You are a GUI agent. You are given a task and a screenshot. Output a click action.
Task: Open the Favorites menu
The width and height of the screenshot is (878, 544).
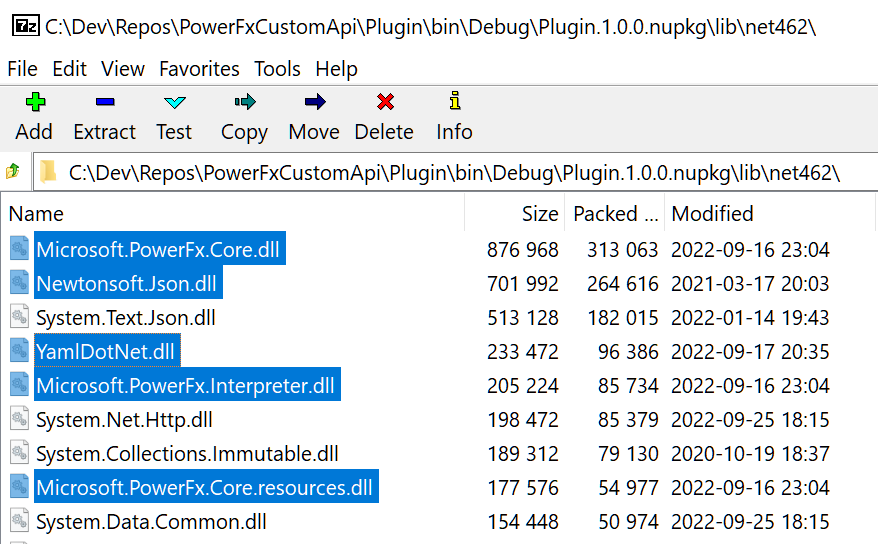point(199,69)
